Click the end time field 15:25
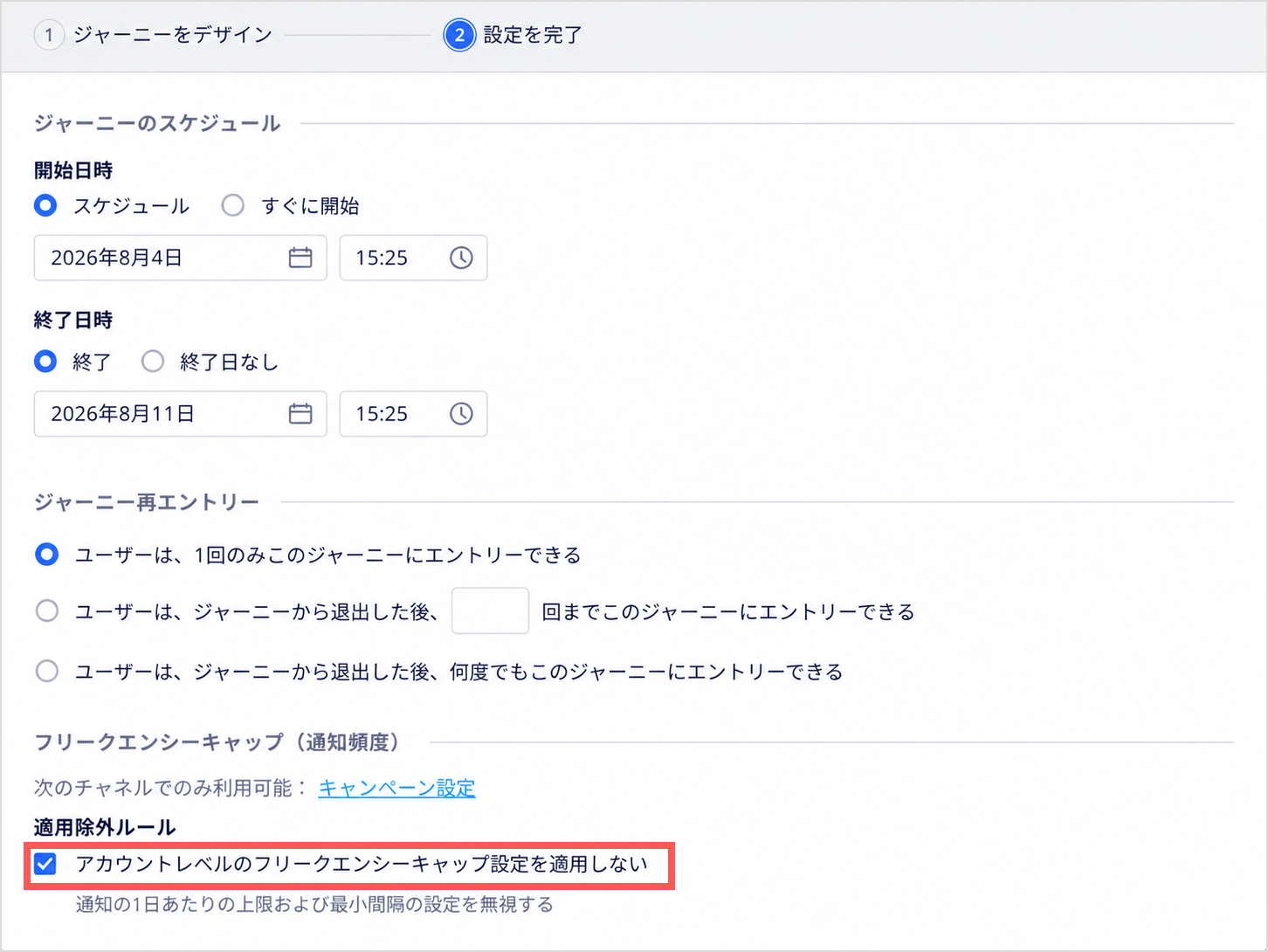This screenshot has width=1268, height=952. point(413,413)
